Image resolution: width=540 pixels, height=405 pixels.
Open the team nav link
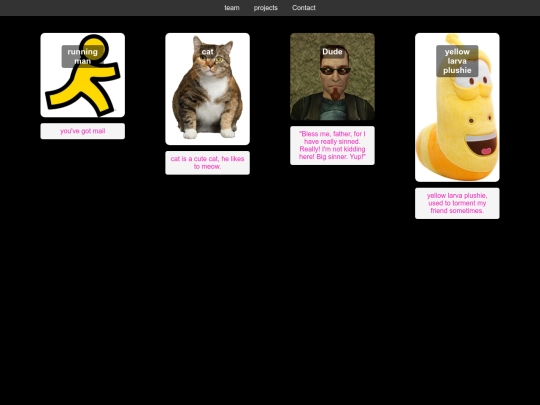(232, 8)
